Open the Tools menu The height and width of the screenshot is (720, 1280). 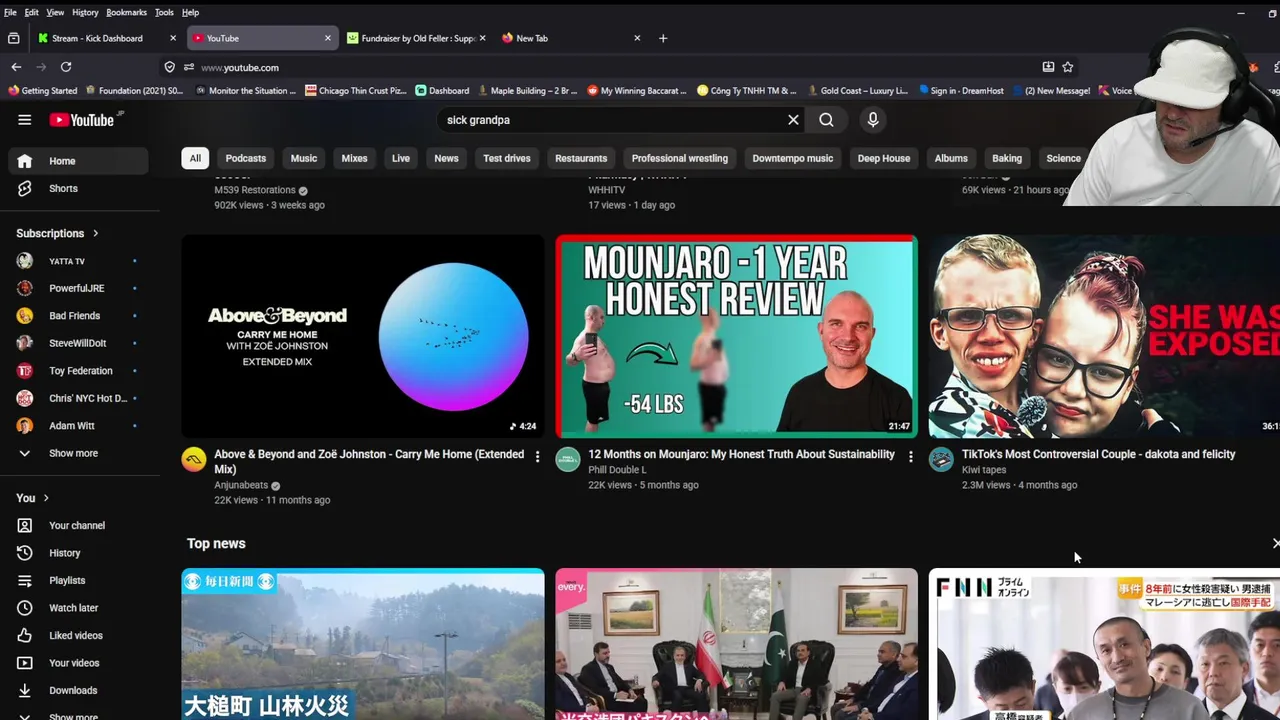pos(164,12)
